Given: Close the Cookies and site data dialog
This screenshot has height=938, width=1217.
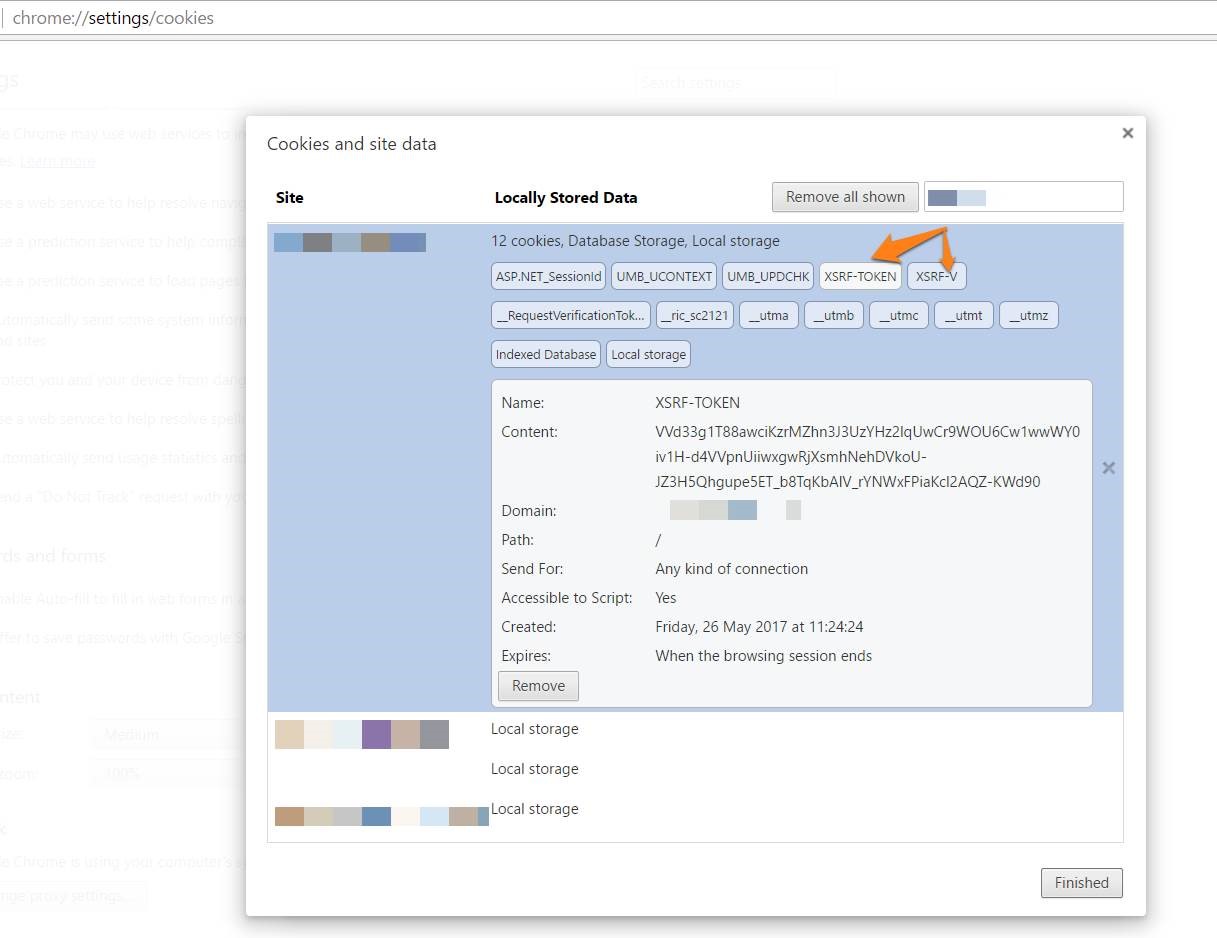Looking at the screenshot, I should [x=1128, y=133].
